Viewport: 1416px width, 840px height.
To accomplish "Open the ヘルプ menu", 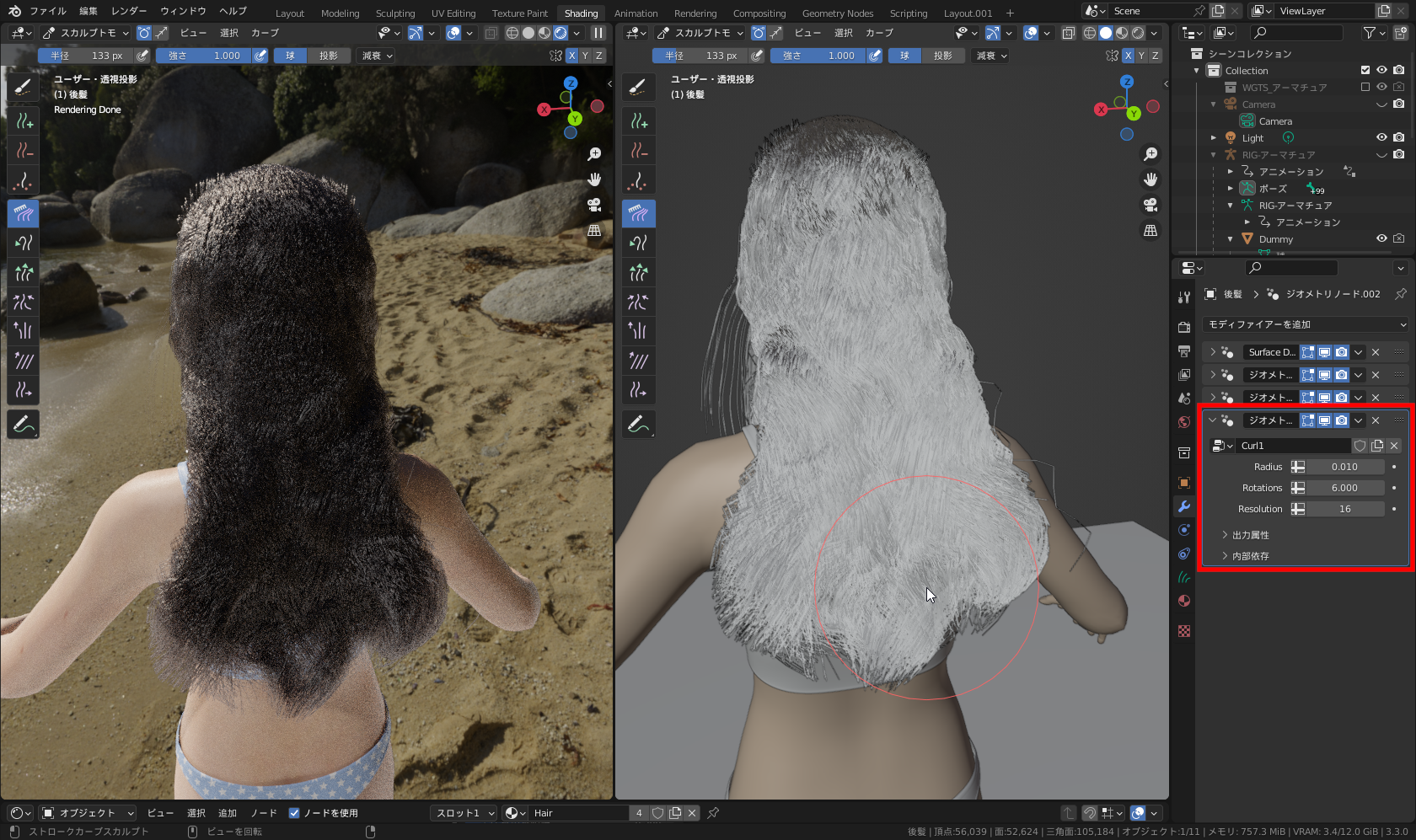I will 233,11.
